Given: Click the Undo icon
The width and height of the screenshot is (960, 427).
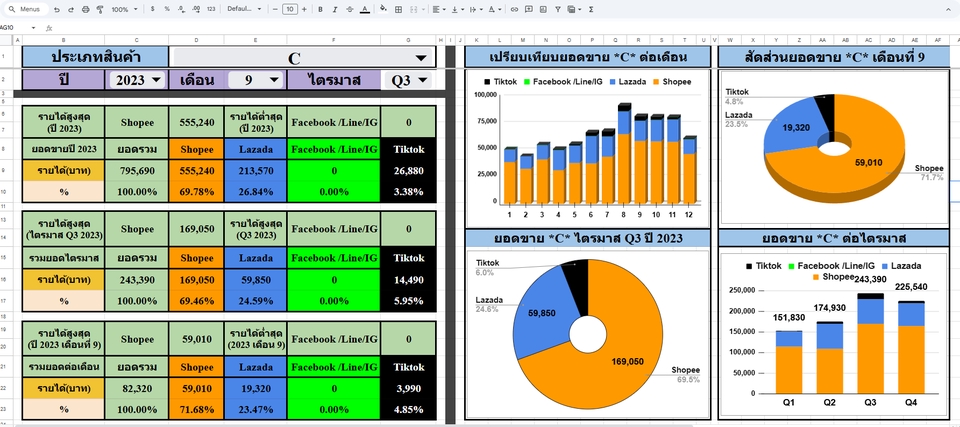Looking at the screenshot, I should click(x=57, y=9).
